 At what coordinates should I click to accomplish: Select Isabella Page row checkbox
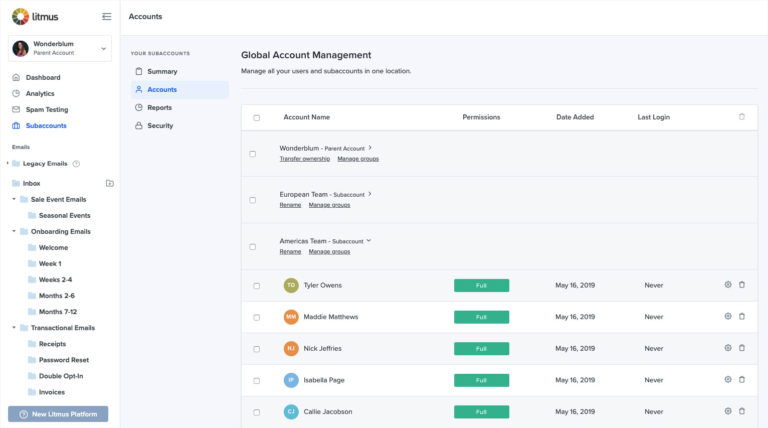click(257, 381)
